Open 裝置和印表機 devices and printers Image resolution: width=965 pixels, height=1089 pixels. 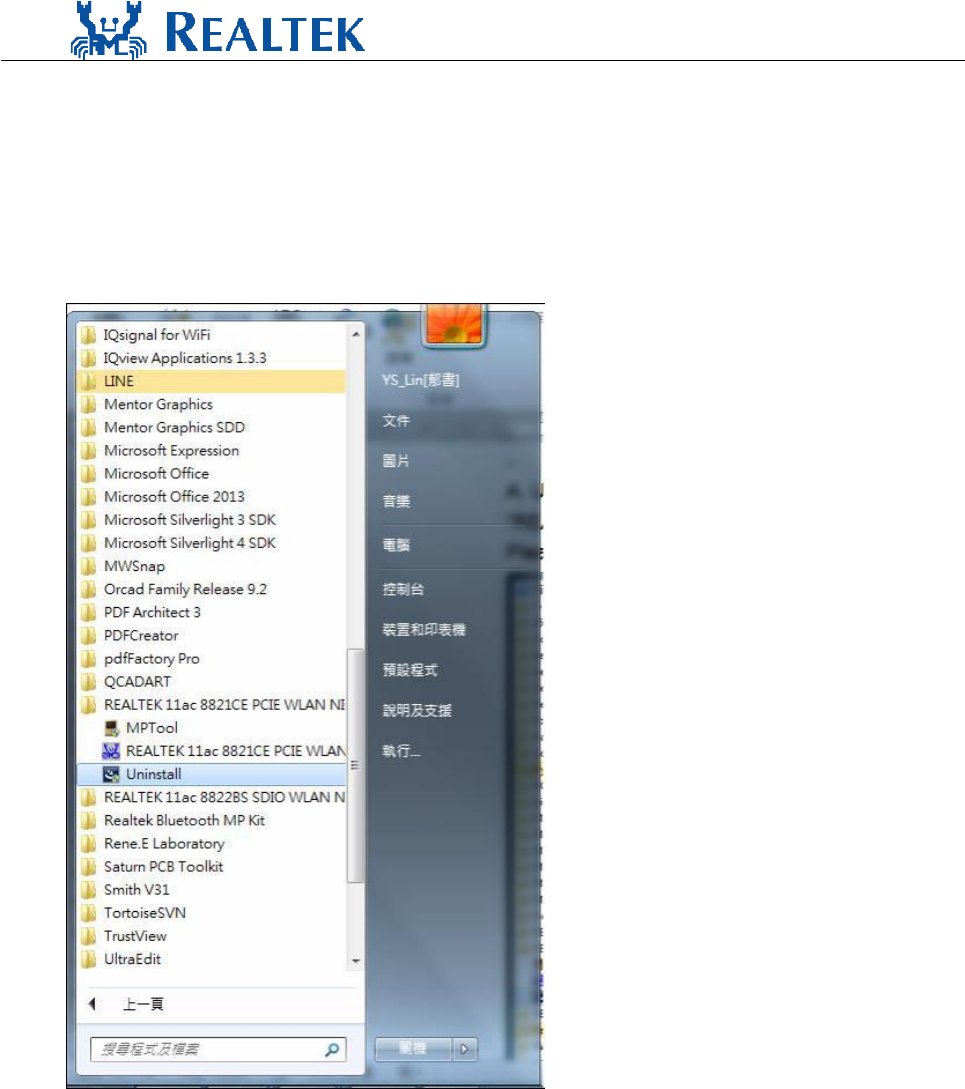pos(424,630)
